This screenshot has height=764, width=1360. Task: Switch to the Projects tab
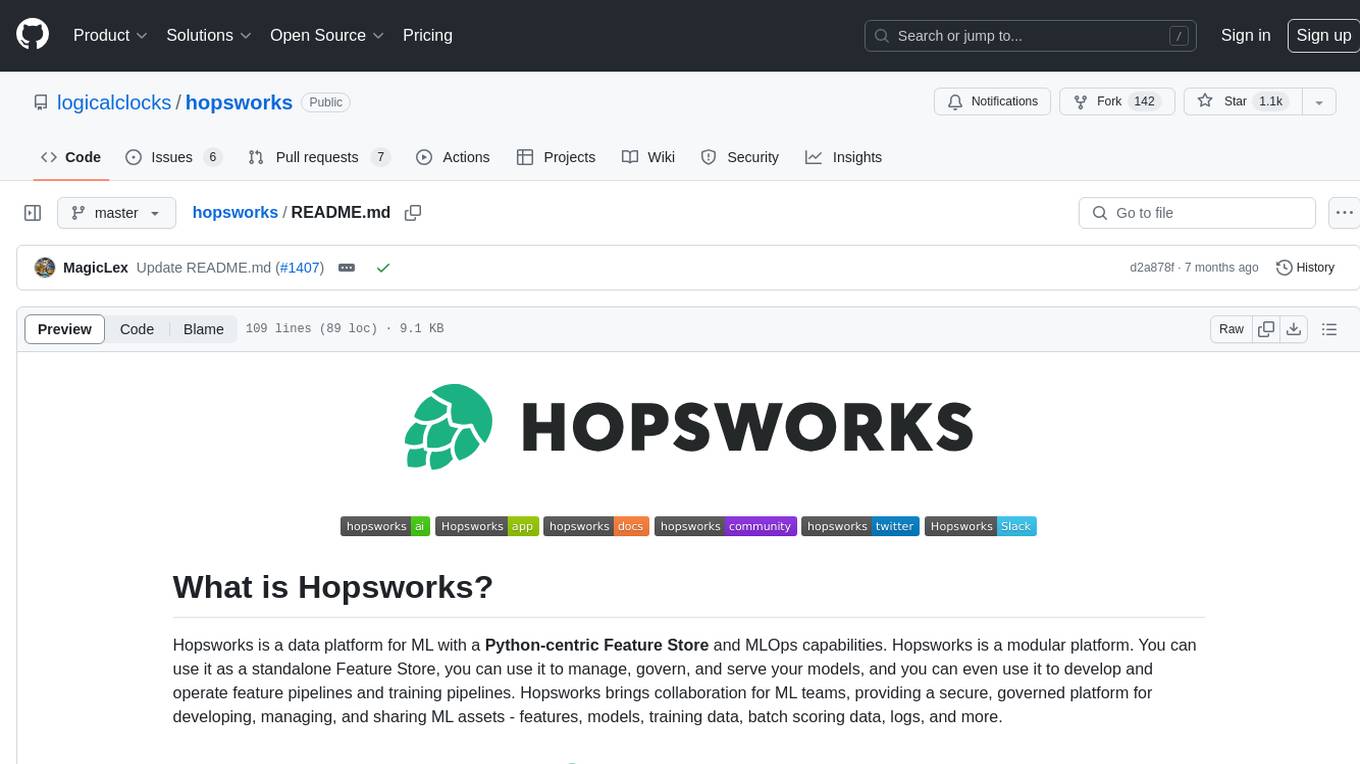[x=556, y=157]
